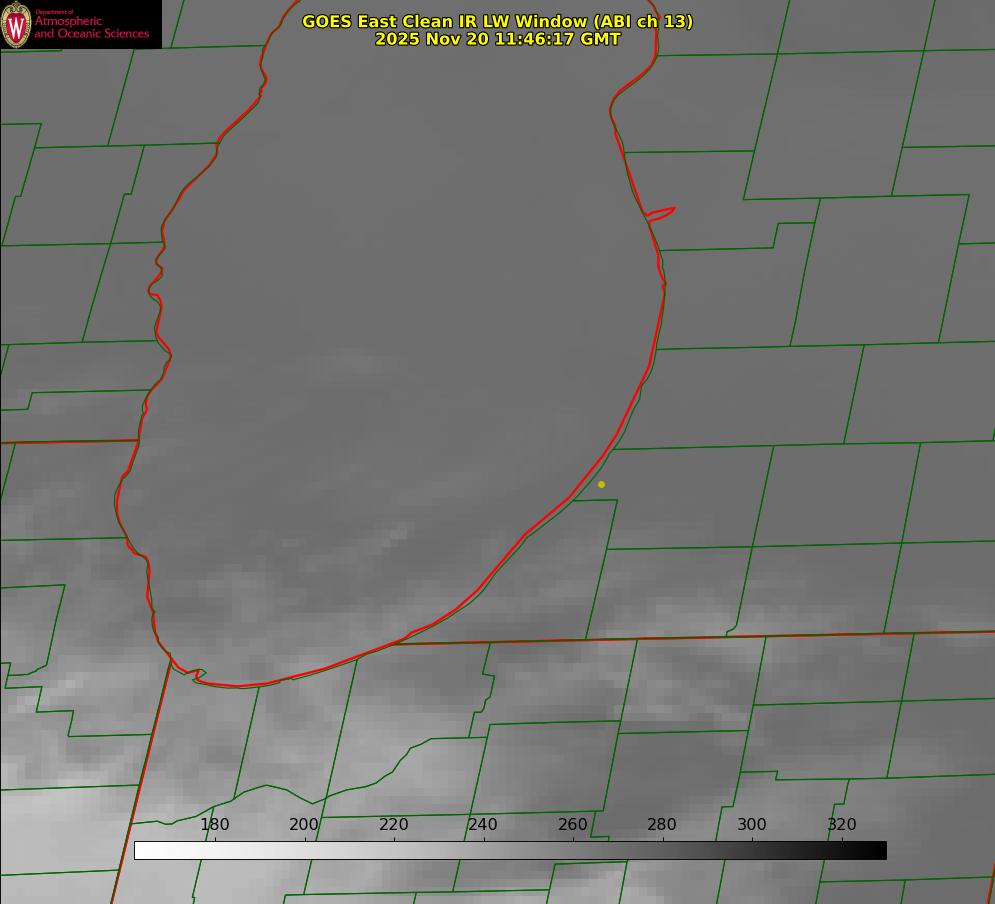Click the 180 colorbar label
The height and width of the screenshot is (904, 995).
[x=214, y=824]
